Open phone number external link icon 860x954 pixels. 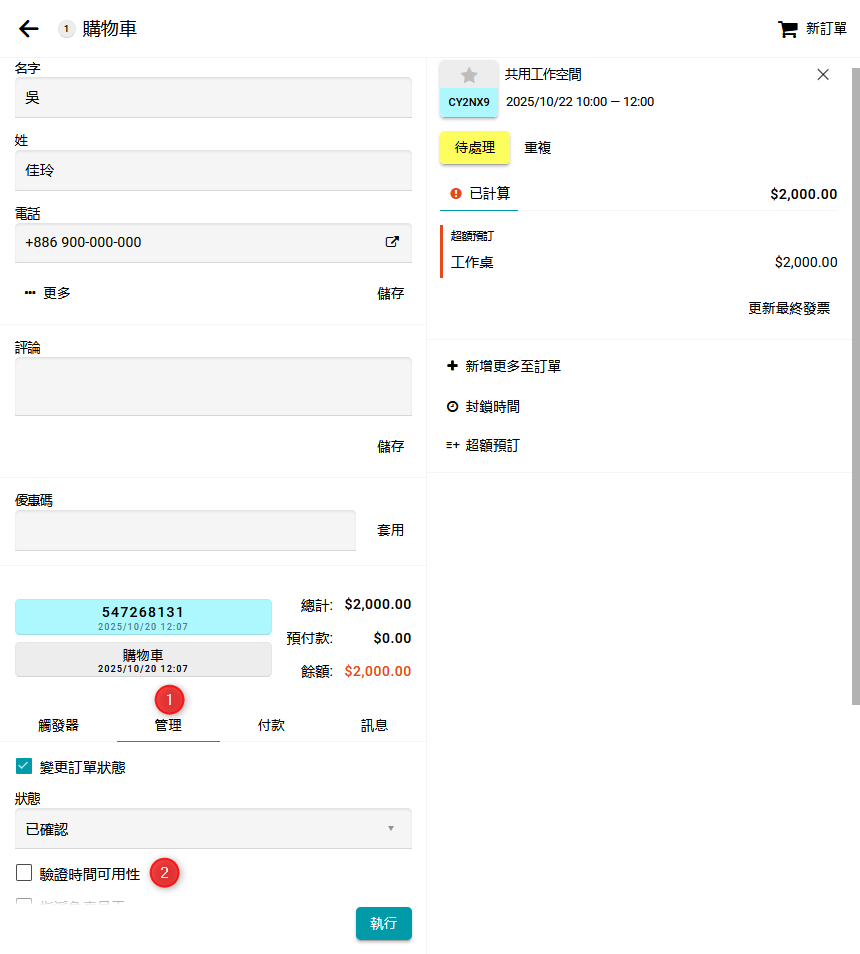click(x=392, y=242)
